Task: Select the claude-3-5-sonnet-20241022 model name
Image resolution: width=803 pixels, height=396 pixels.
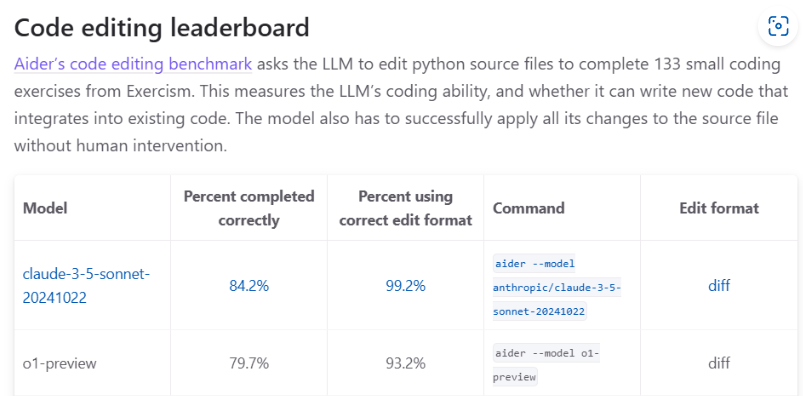Action: [x=87, y=285]
